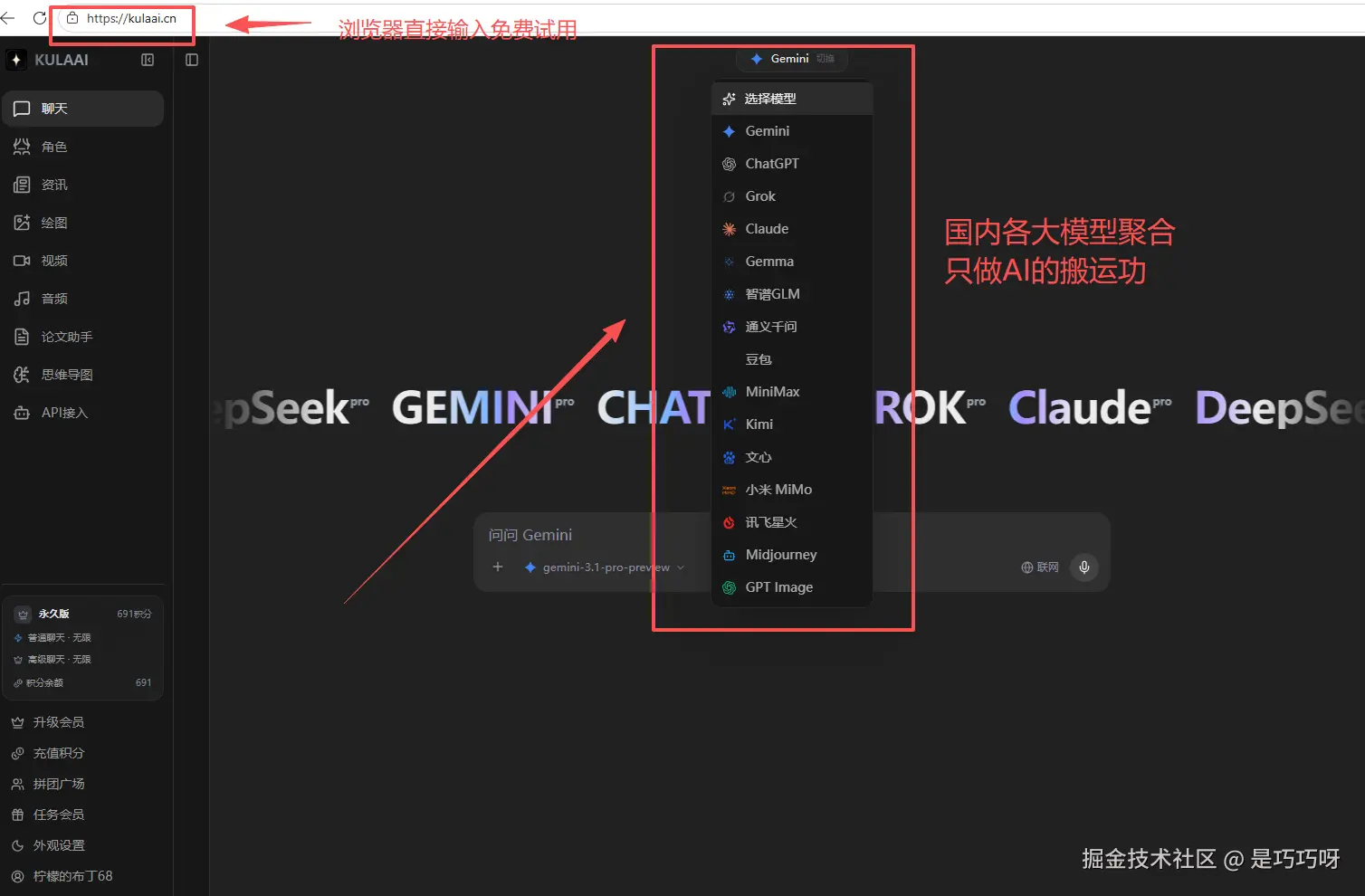Screen dimensions: 1365x896
Task: Toggle the secondary panel icon near KULAAI logo
Action: pyautogui.click(x=191, y=60)
